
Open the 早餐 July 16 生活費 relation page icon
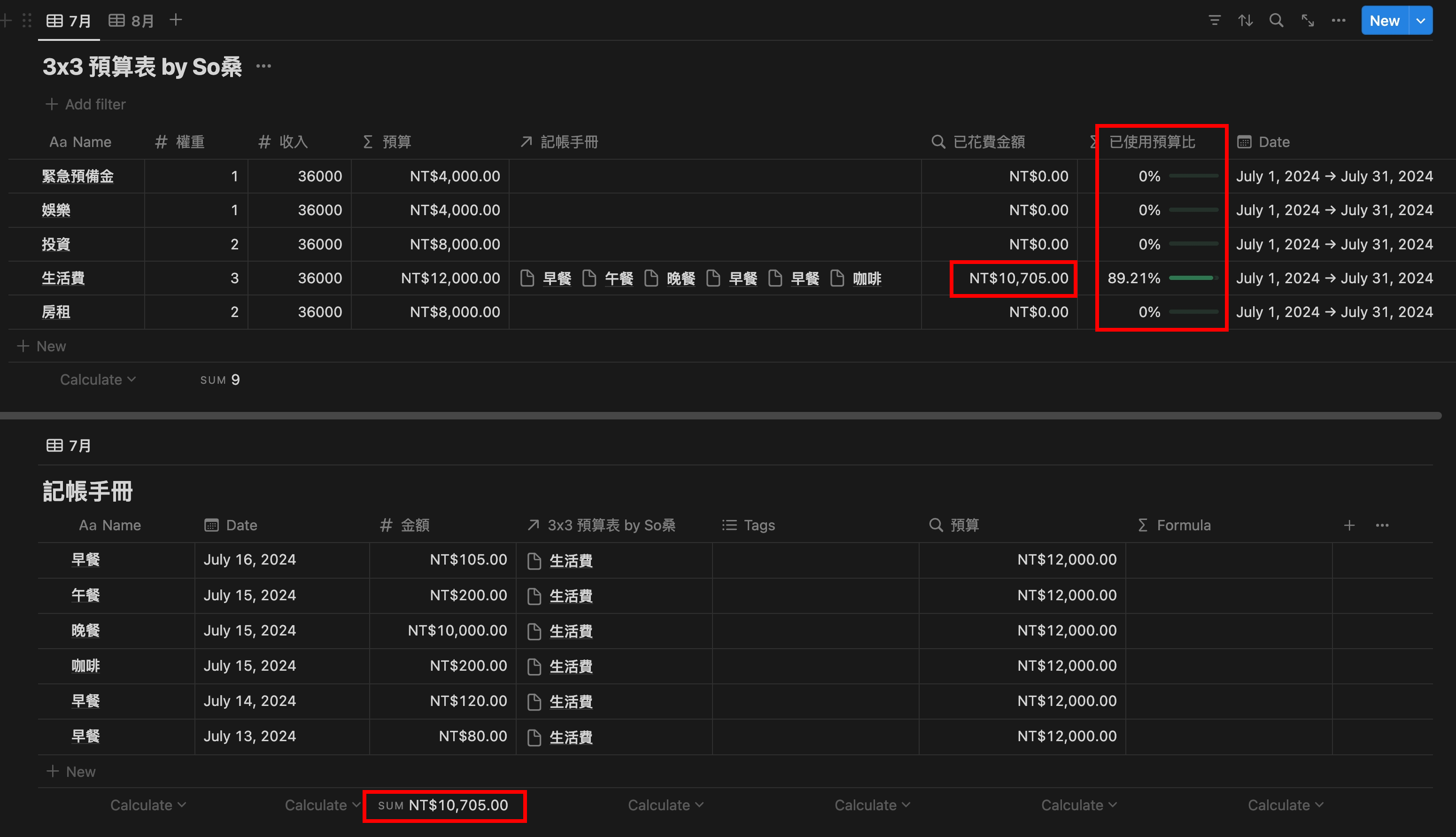(534, 560)
